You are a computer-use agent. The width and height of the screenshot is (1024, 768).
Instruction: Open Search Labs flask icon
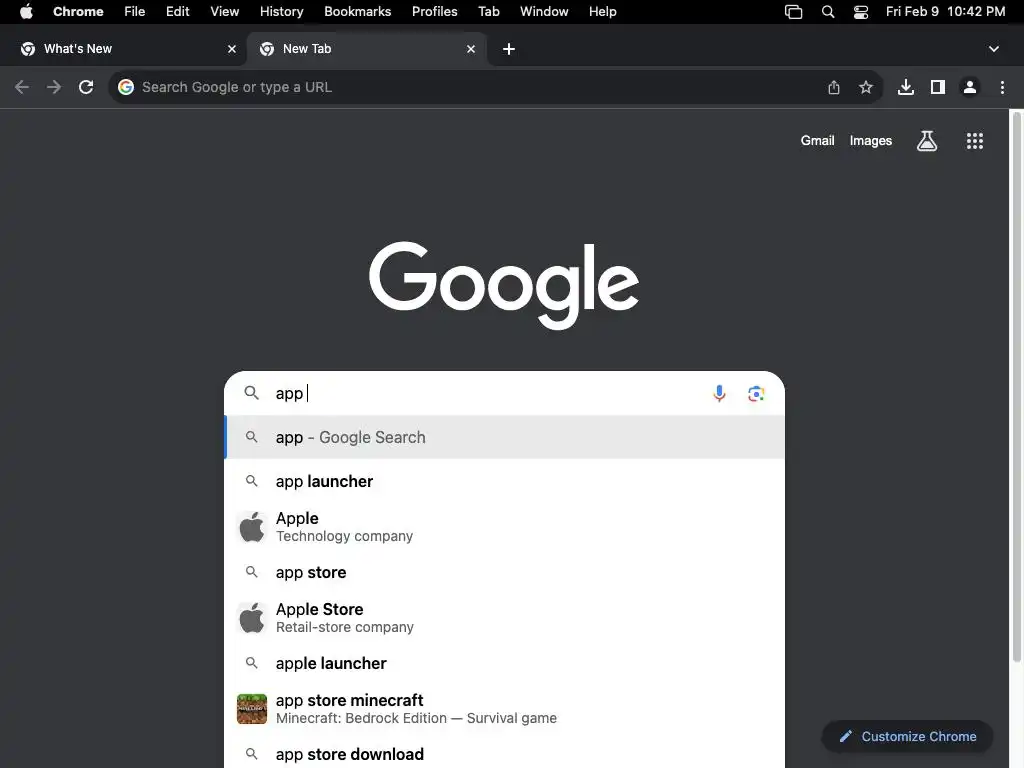pyautogui.click(x=927, y=140)
